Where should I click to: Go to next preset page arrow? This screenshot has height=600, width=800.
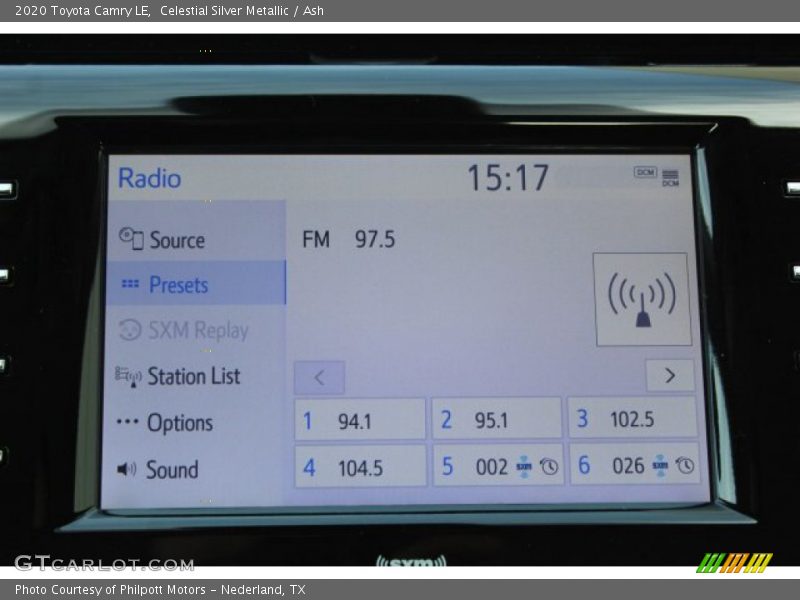(x=669, y=376)
